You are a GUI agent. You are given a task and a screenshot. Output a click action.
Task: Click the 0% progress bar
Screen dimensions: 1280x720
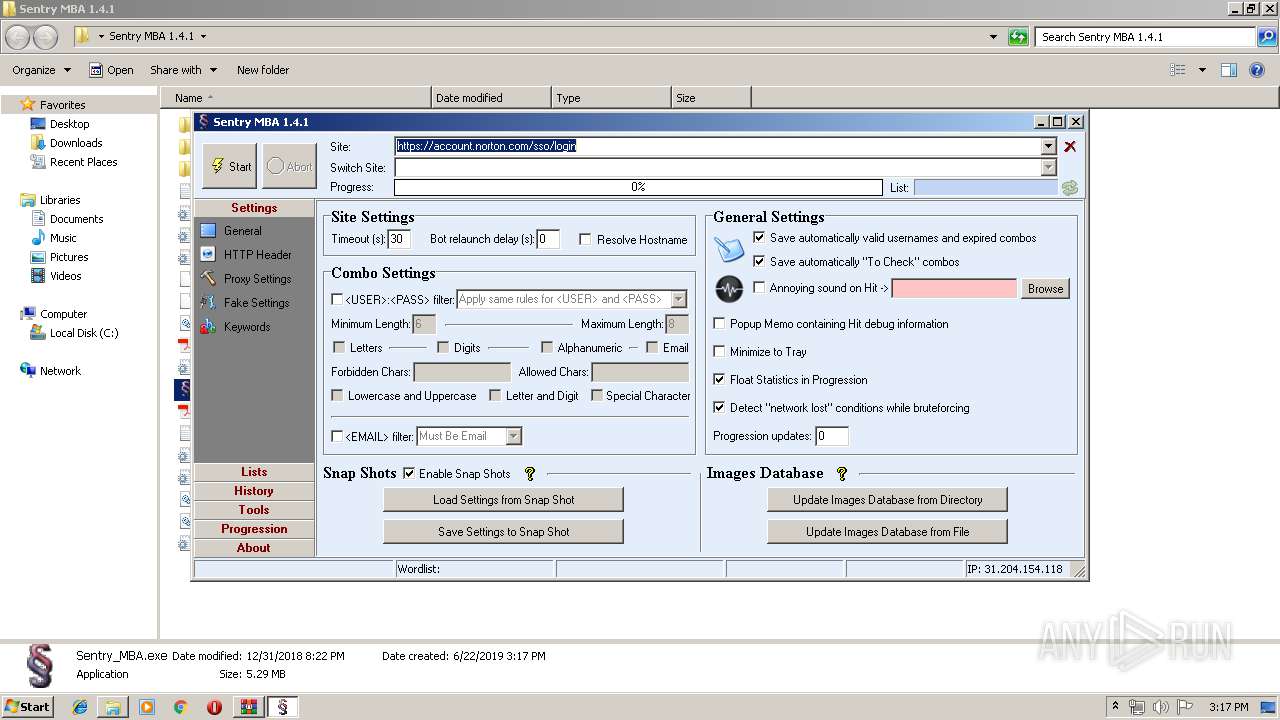pos(638,187)
